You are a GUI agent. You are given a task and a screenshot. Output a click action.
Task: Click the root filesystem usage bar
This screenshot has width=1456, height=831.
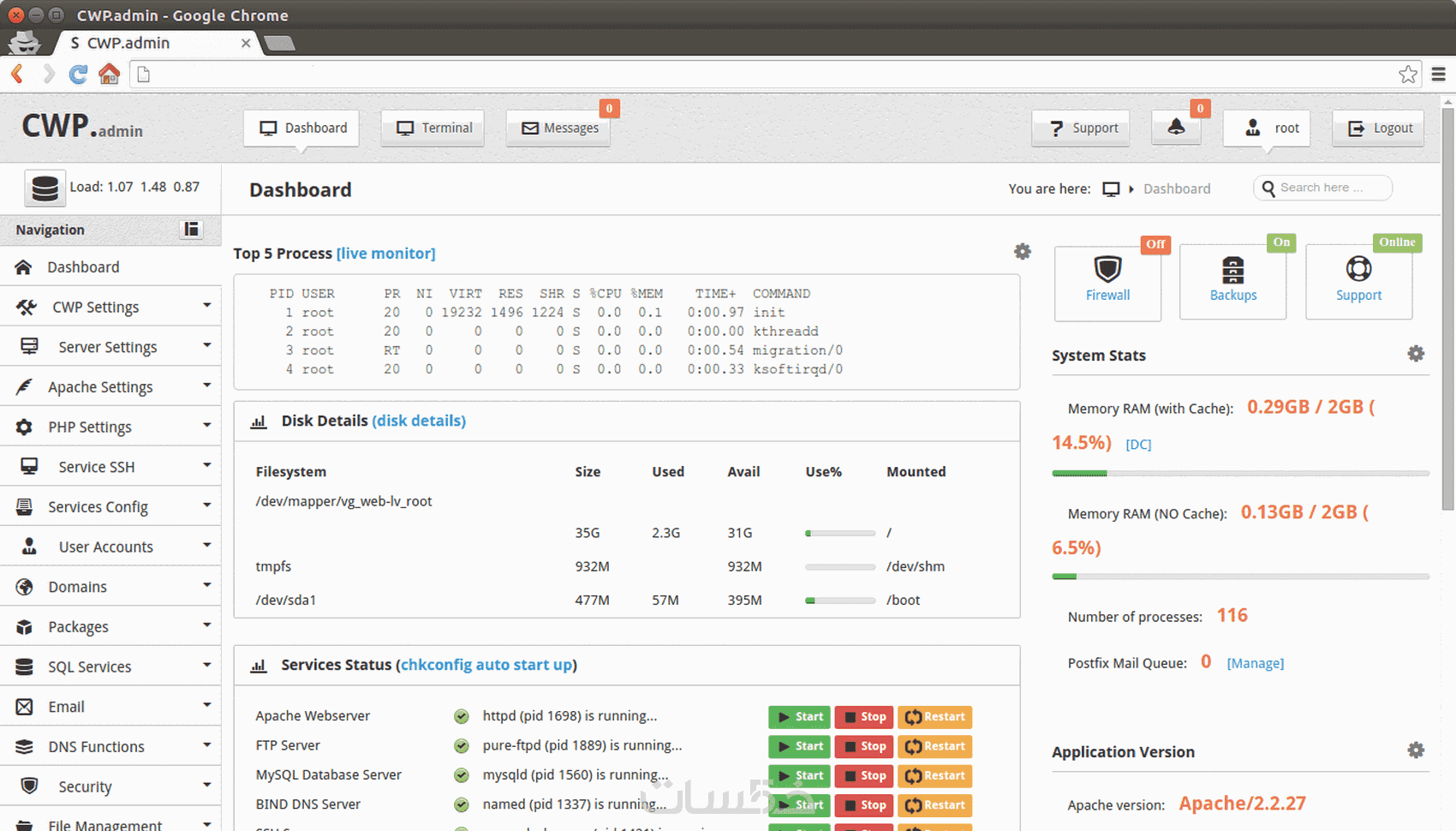click(840, 533)
